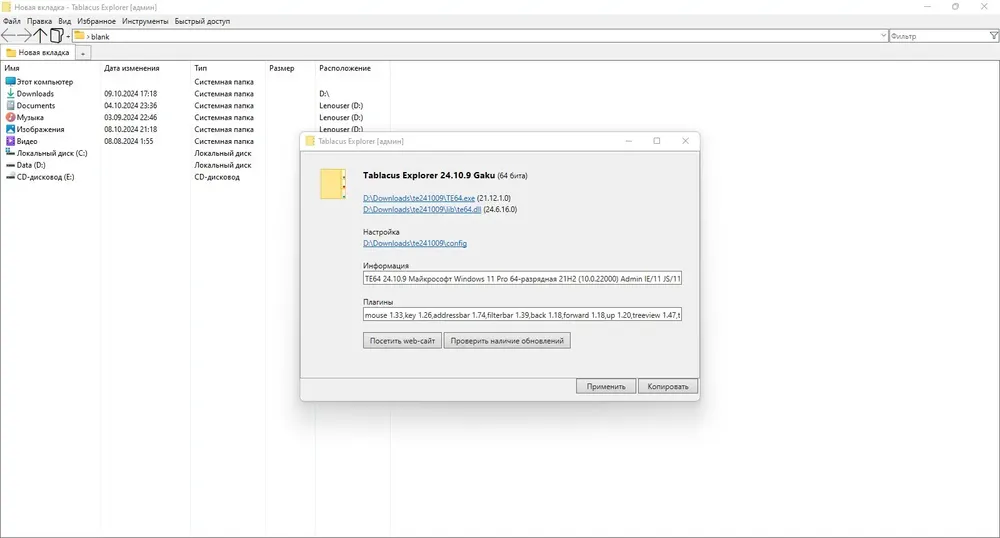The width and height of the screenshot is (1000, 538).
Task: Click the Documents item name
Action: pos(36,106)
